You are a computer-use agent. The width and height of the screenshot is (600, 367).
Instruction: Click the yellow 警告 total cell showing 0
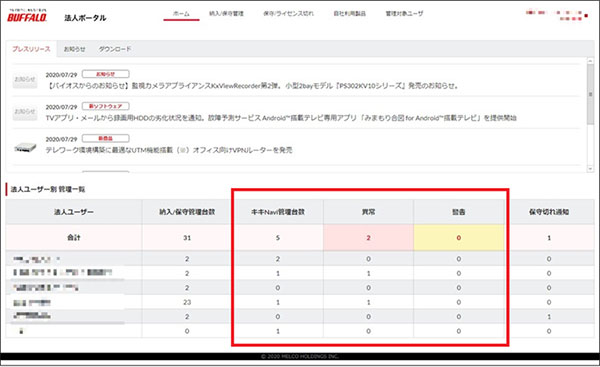click(x=458, y=238)
